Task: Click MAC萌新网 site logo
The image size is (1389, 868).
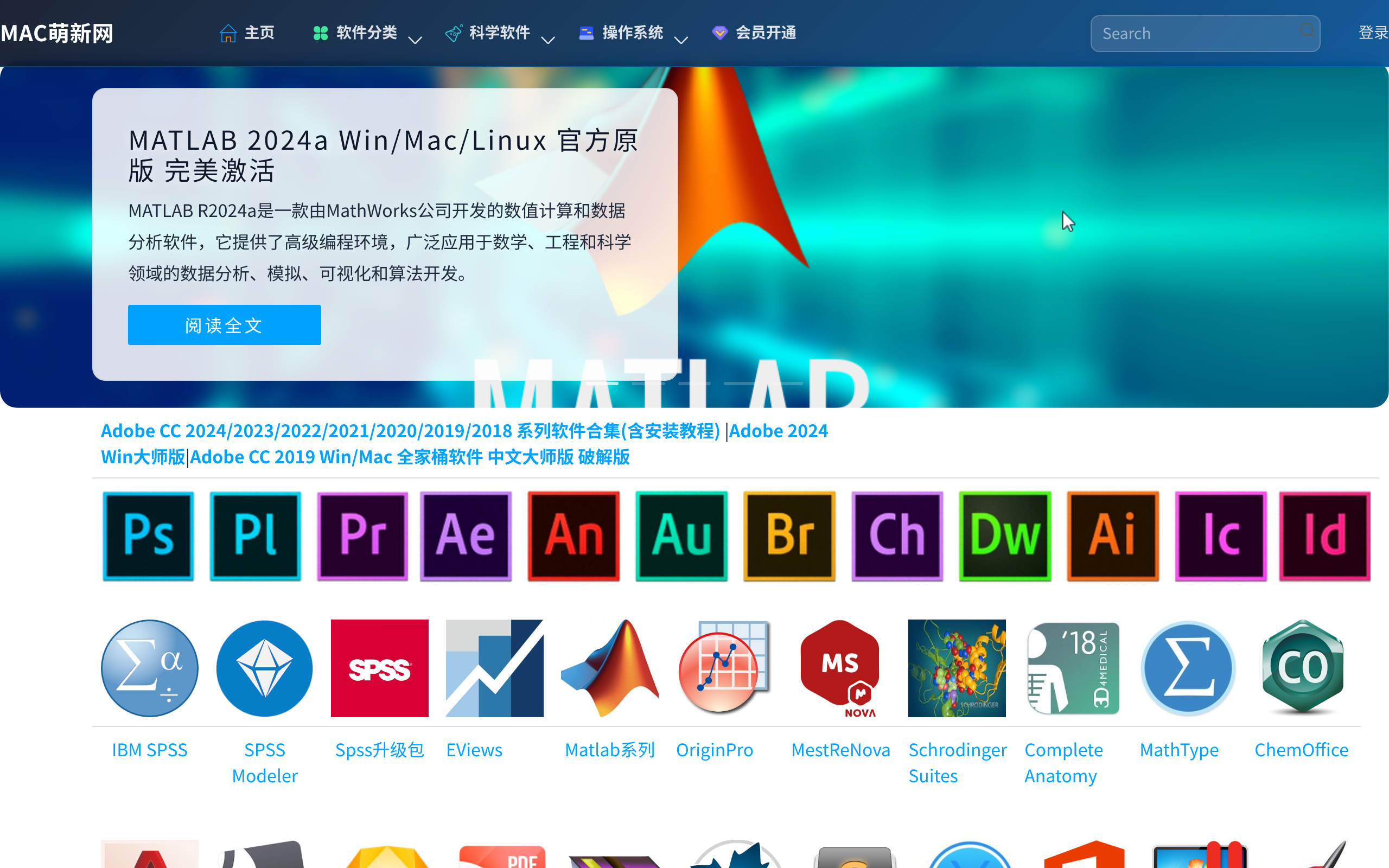Action: [57, 33]
